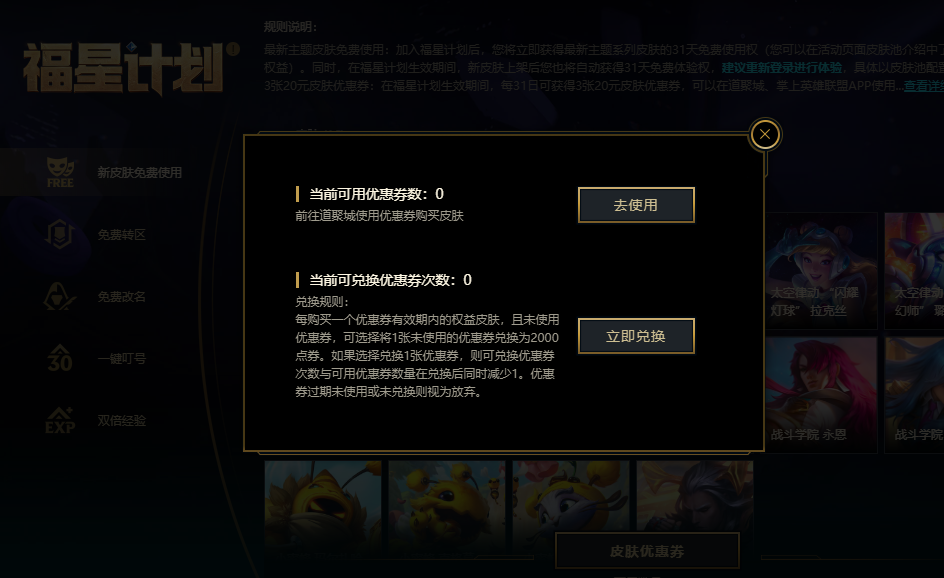Screen dimensions: 944x578
Task: Click the 免费转区 shield icon
Action: pyautogui.click(x=60, y=235)
